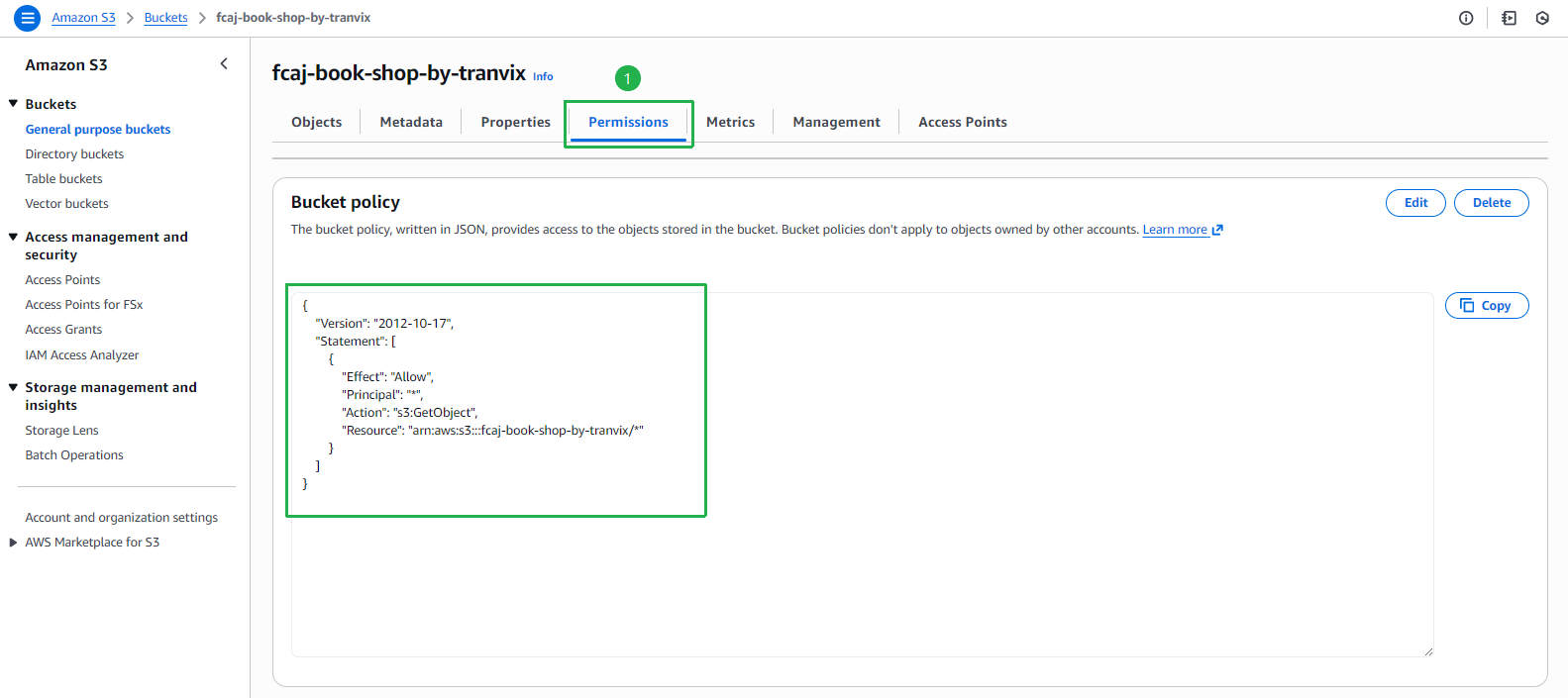The width and height of the screenshot is (1568, 698).
Task: Go to Amazon S3 breadcrumb link
Action: pyautogui.click(x=83, y=18)
